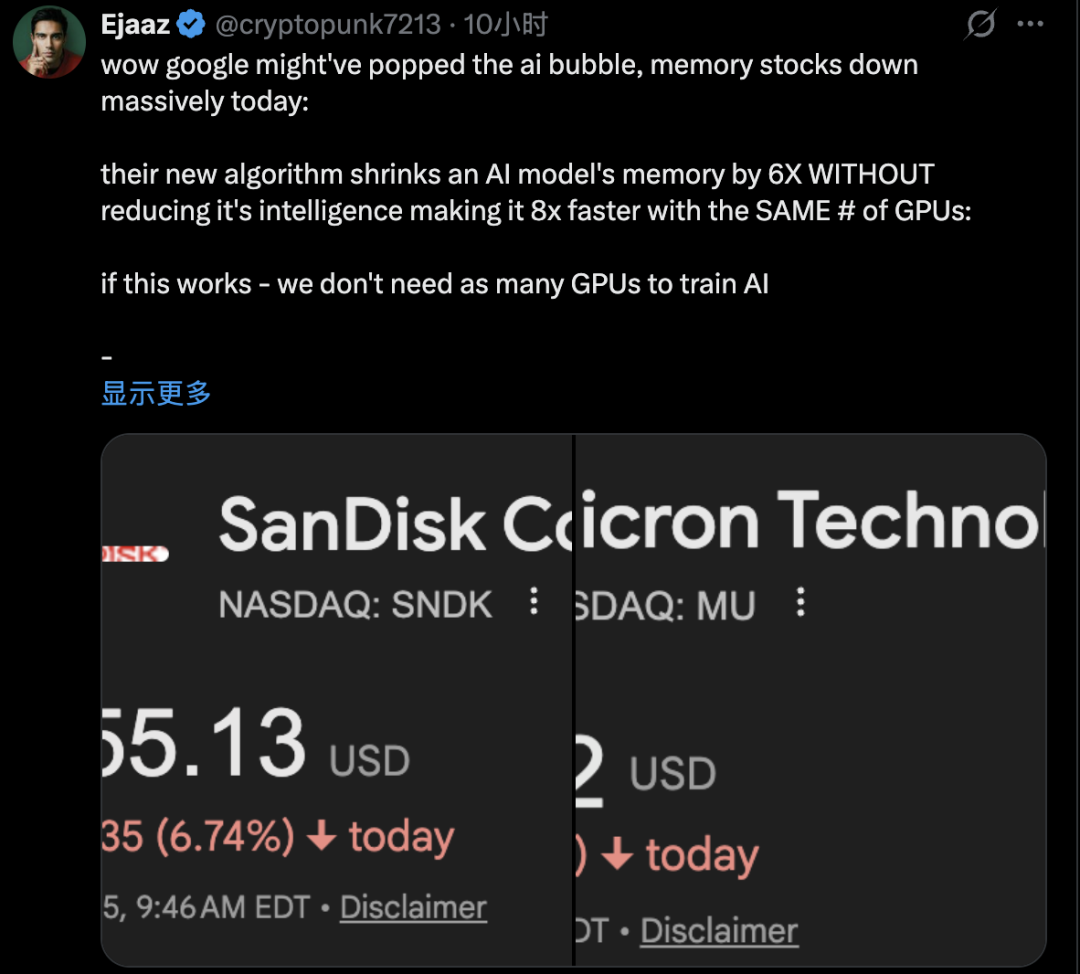Screen dimensions: 1080x974
Task: Click the 55.13 USD price figure
Action: (255, 746)
